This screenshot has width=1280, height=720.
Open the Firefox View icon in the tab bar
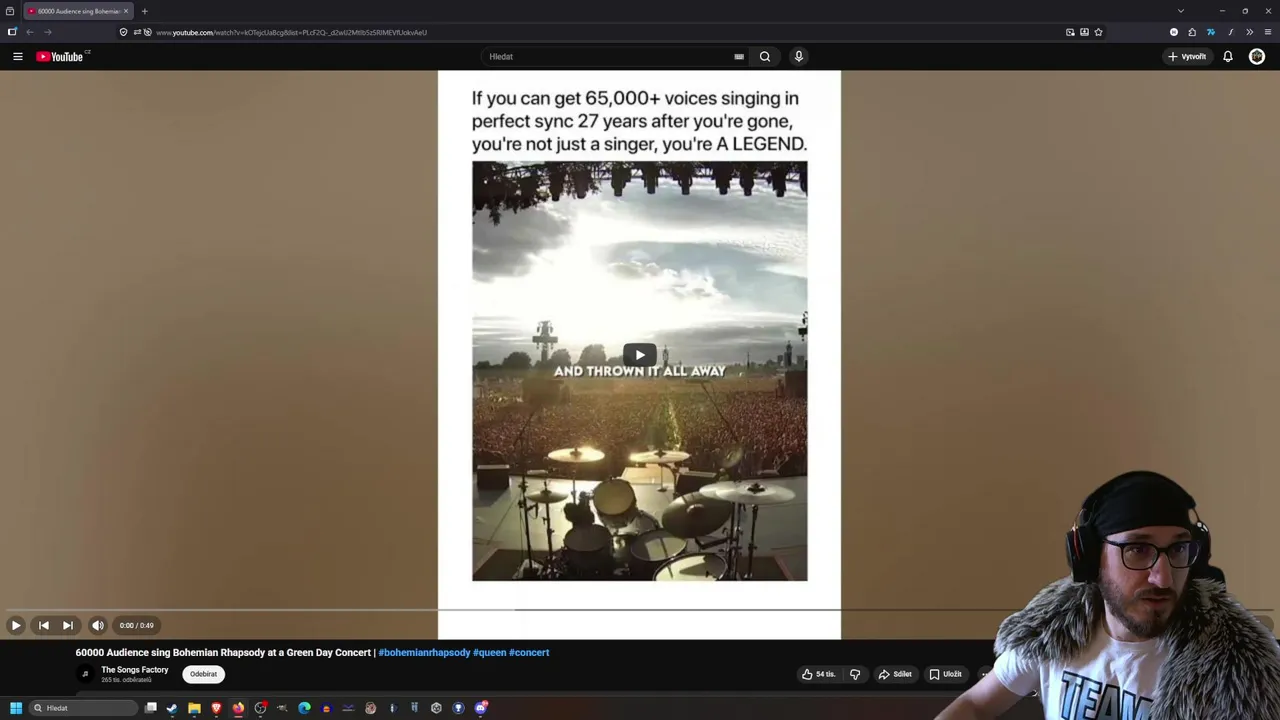click(10, 11)
